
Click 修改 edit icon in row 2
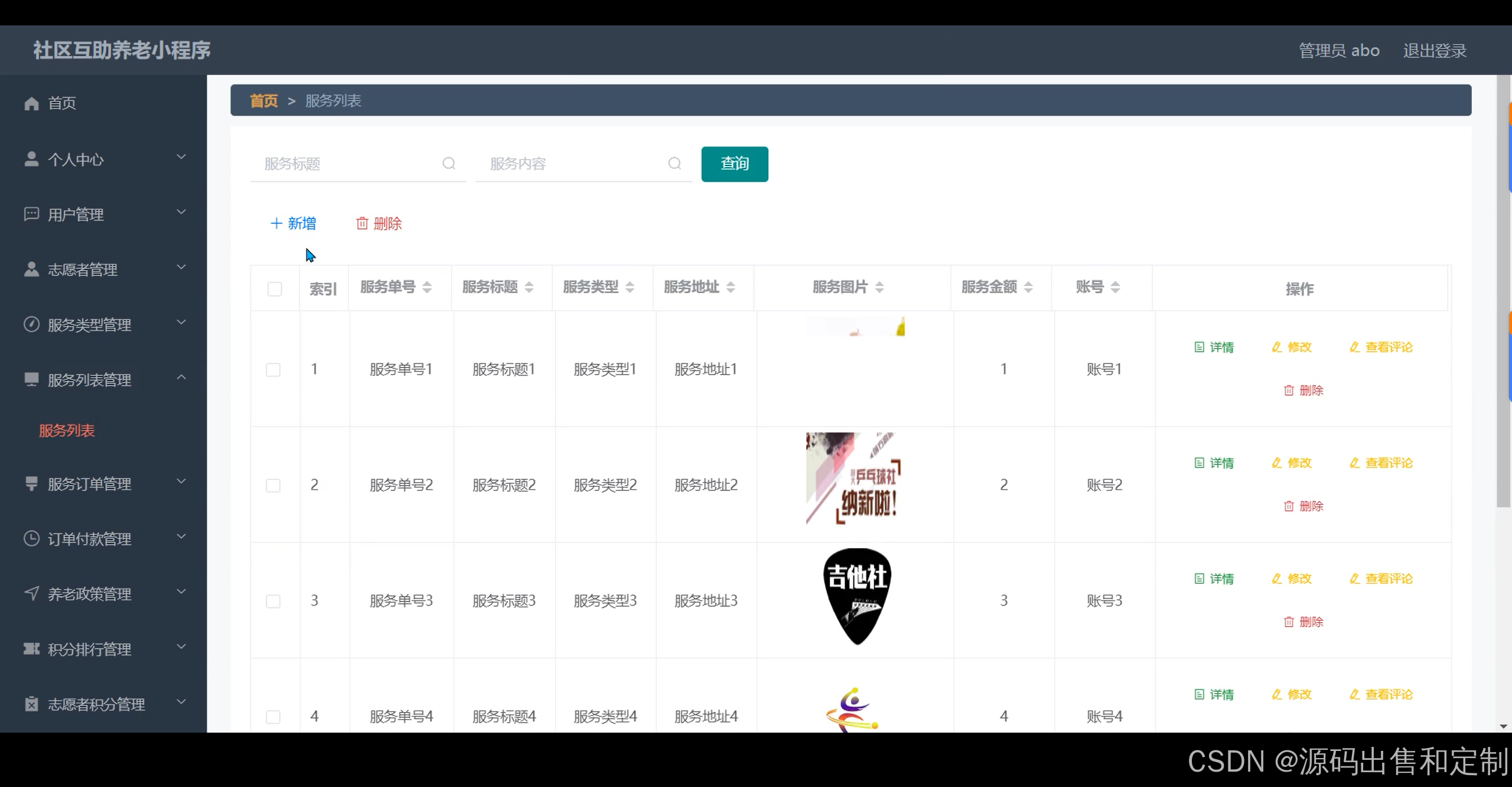[x=1278, y=463]
